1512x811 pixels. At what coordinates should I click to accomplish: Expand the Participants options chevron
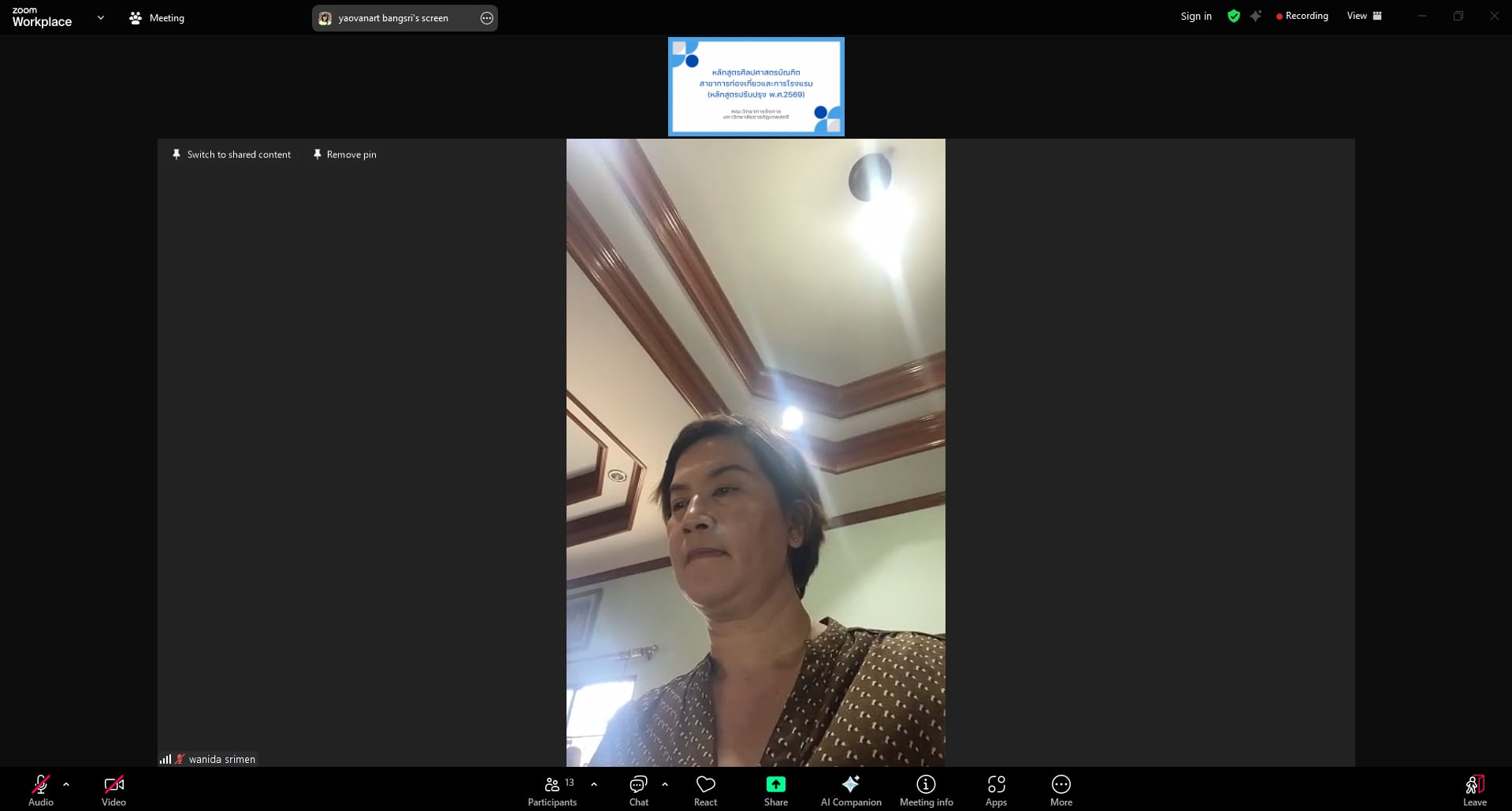click(594, 784)
